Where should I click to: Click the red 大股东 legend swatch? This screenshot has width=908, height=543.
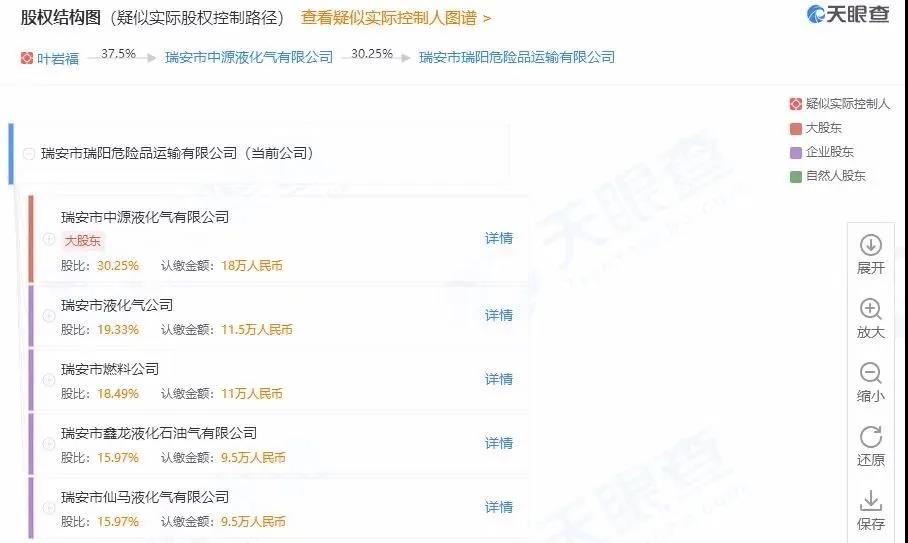(795, 128)
